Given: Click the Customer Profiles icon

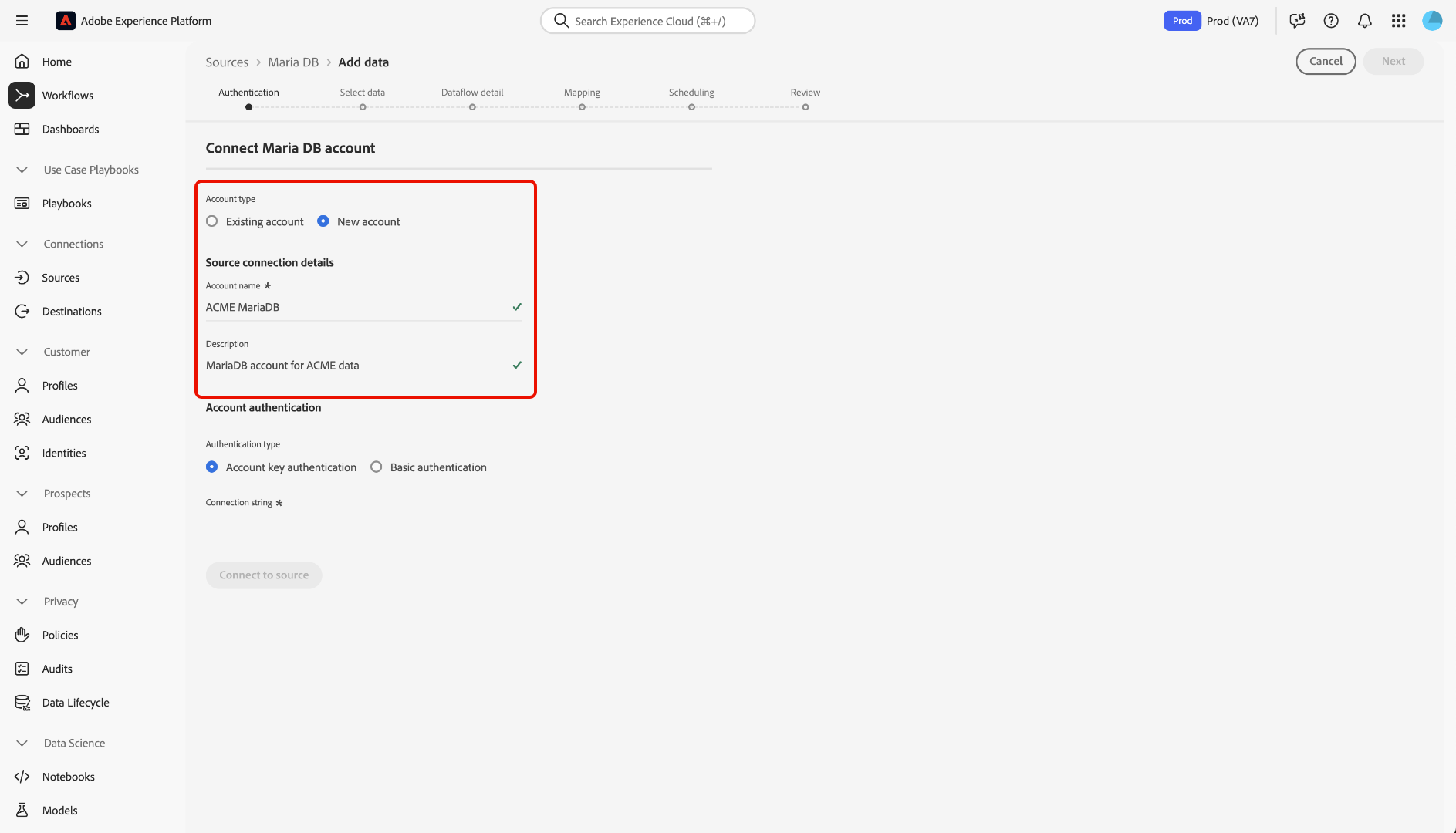Looking at the screenshot, I should pos(22,386).
